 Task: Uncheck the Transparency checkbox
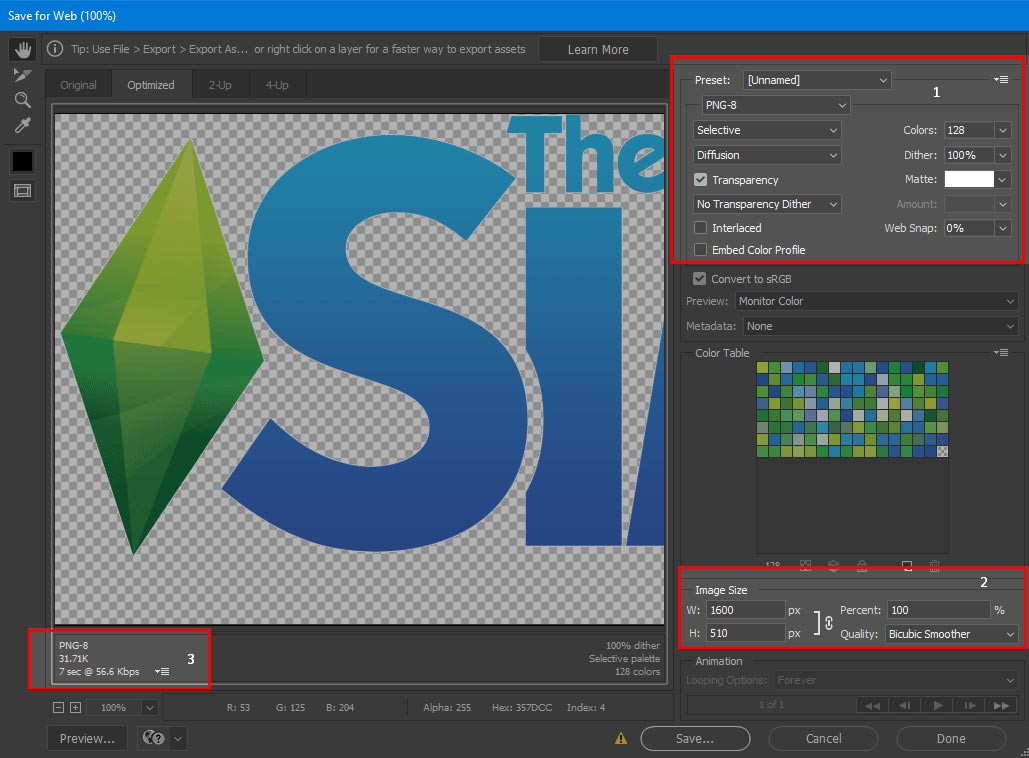click(701, 180)
